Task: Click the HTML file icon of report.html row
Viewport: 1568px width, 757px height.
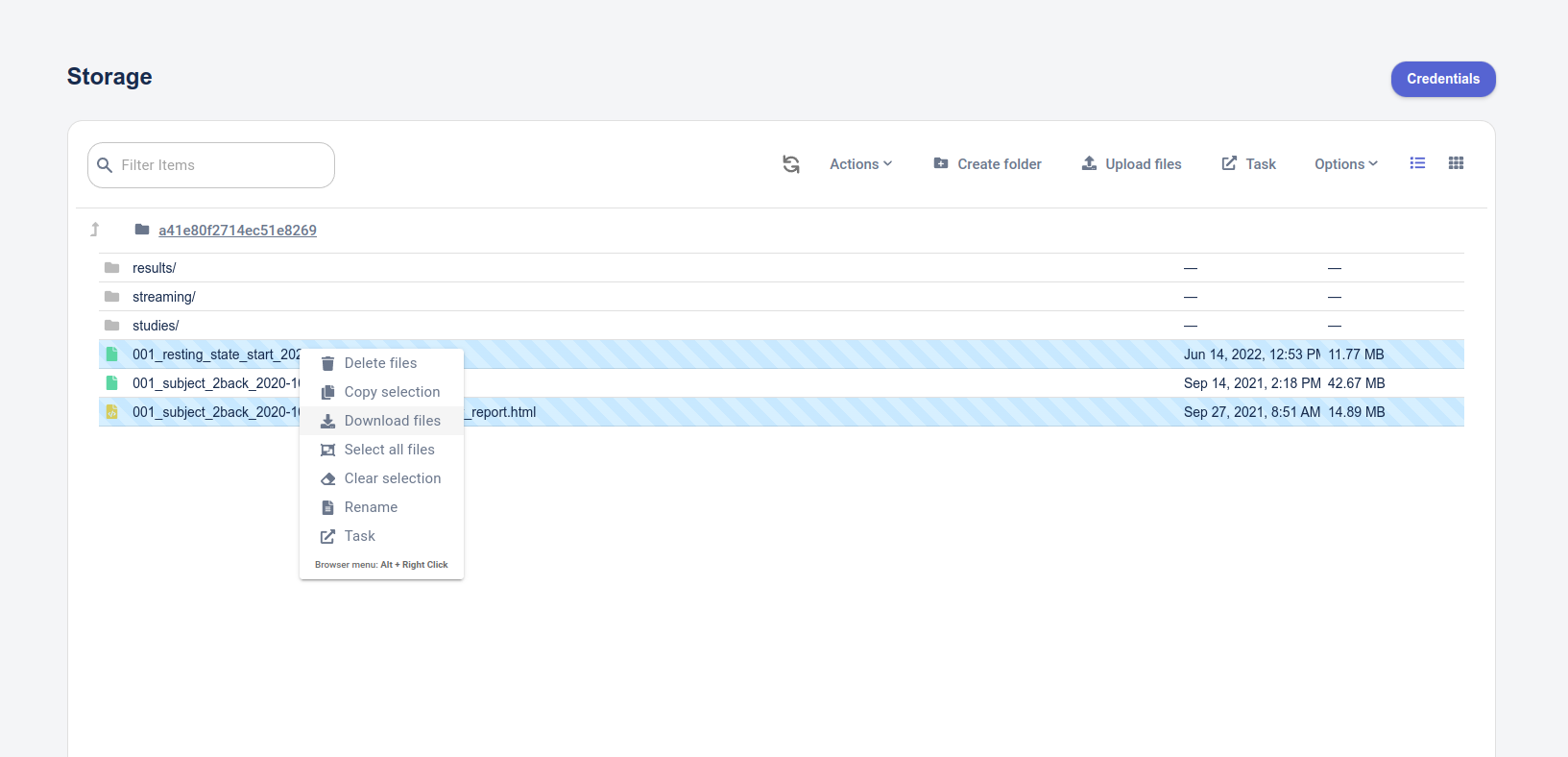Action: (x=111, y=412)
